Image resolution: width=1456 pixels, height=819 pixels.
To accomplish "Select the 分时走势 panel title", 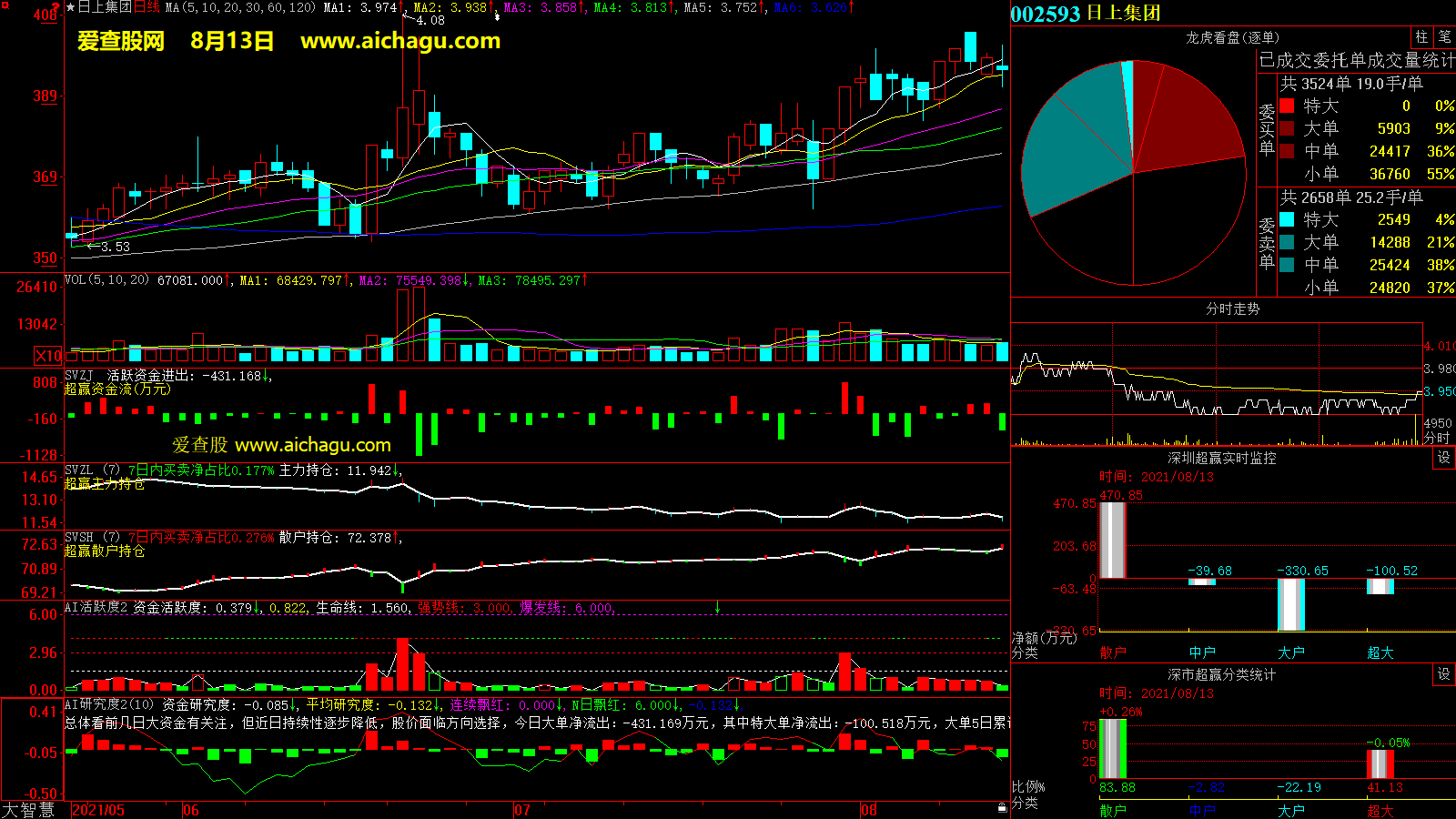I will pos(1232,309).
